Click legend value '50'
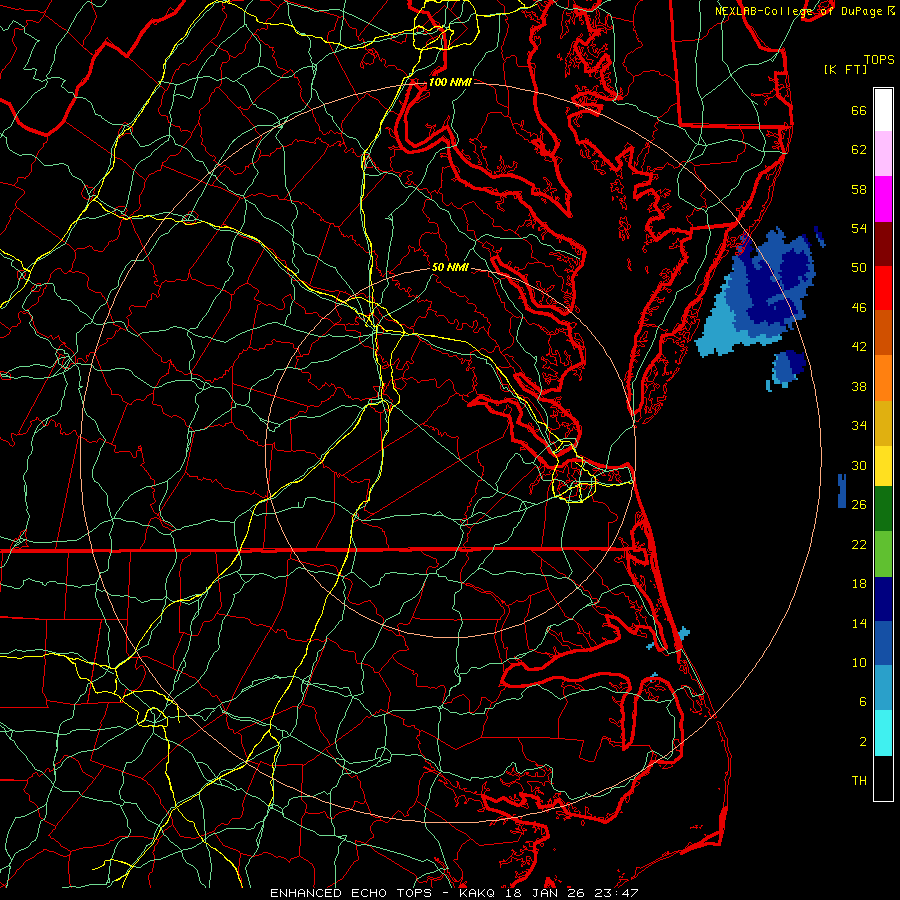The image size is (900, 900). 859,268
